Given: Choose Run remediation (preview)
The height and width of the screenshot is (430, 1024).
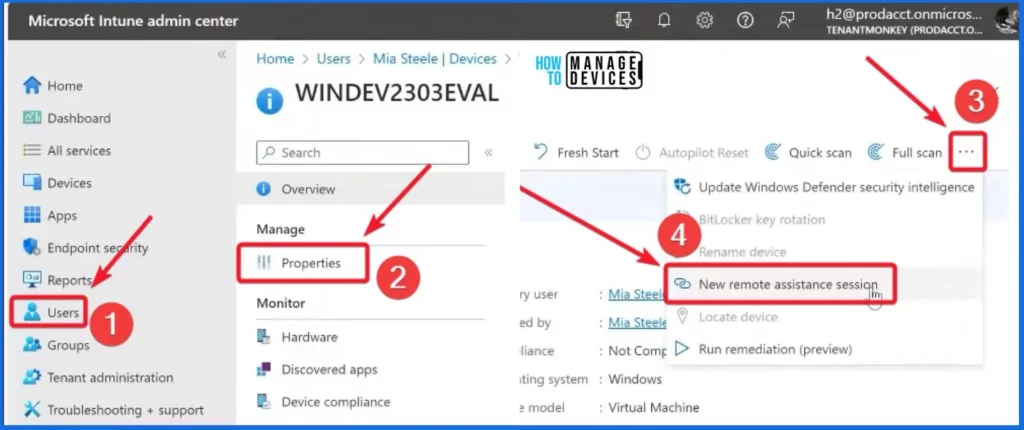Looking at the screenshot, I should point(824,349).
